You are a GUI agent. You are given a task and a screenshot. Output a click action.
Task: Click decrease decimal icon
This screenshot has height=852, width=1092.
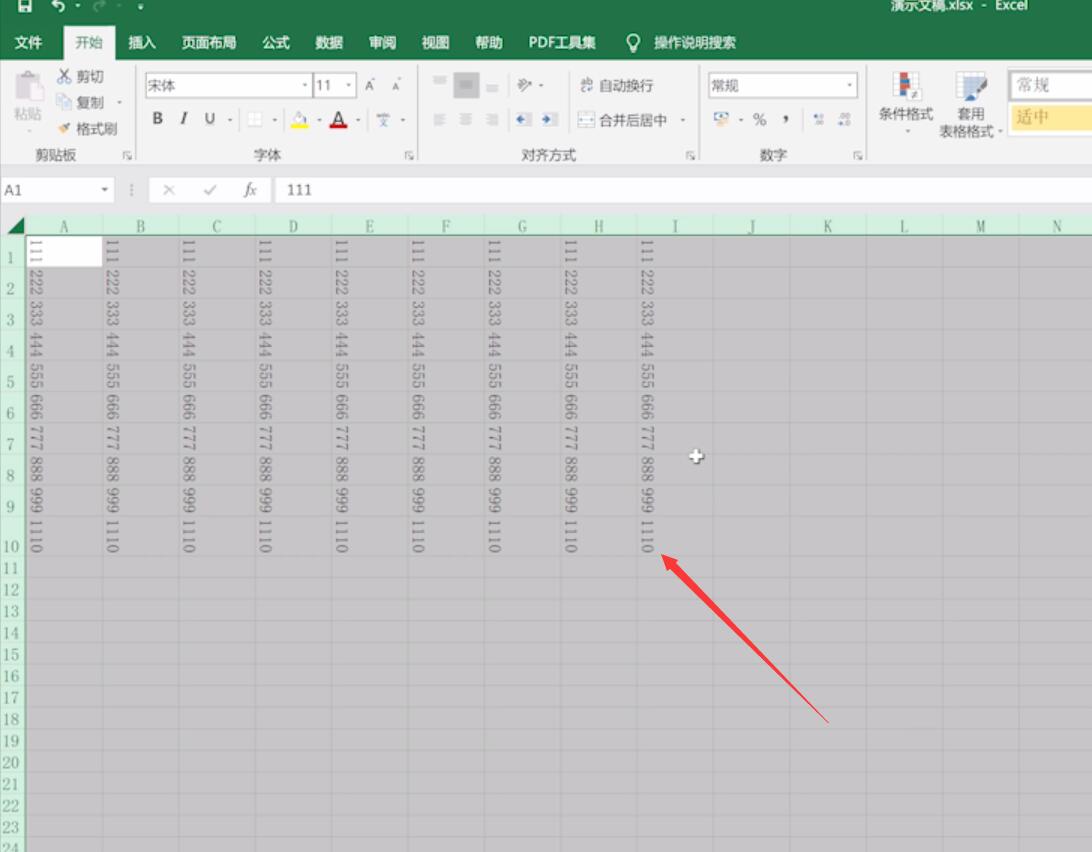844,119
